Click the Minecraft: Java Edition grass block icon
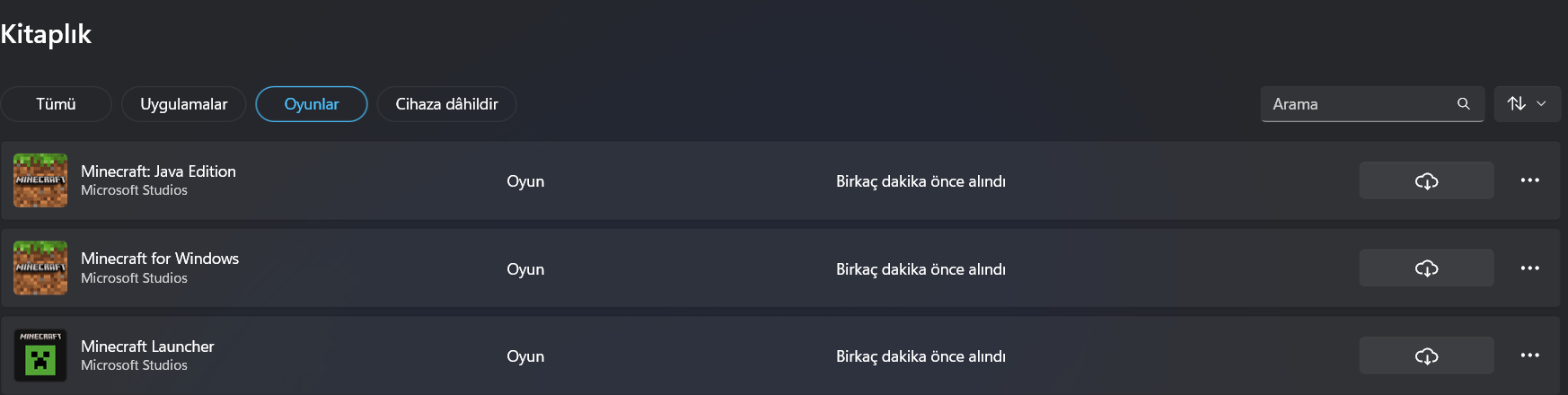 pos(40,180)
